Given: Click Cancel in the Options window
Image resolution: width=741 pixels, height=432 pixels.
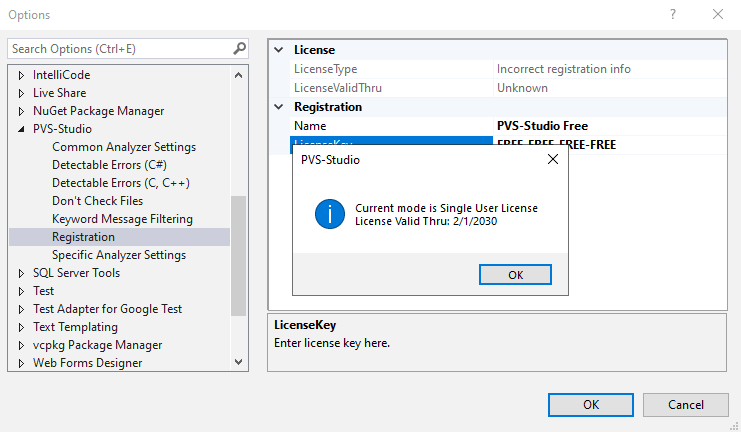Looking at the screenshot, I should tap(685, 404).
